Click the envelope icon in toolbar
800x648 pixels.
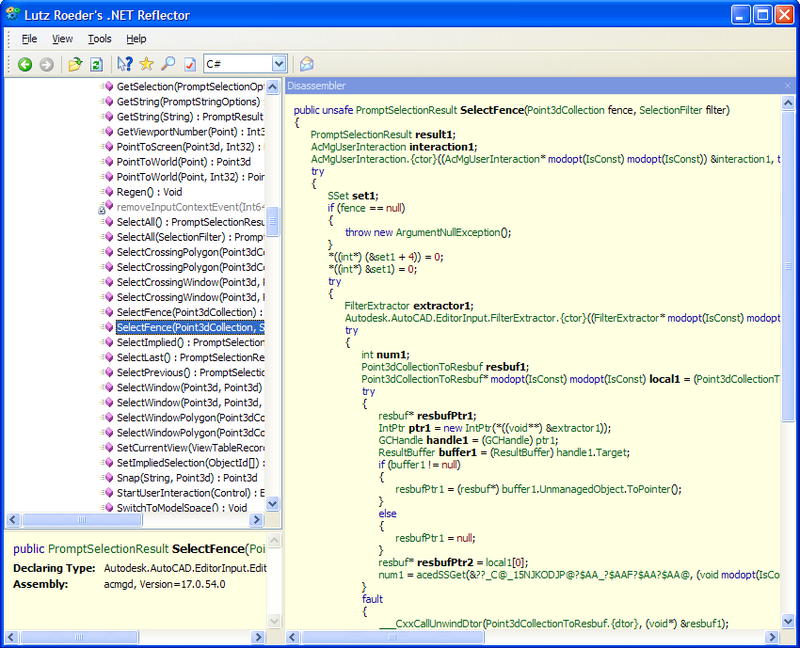click(x=307, y=64)
